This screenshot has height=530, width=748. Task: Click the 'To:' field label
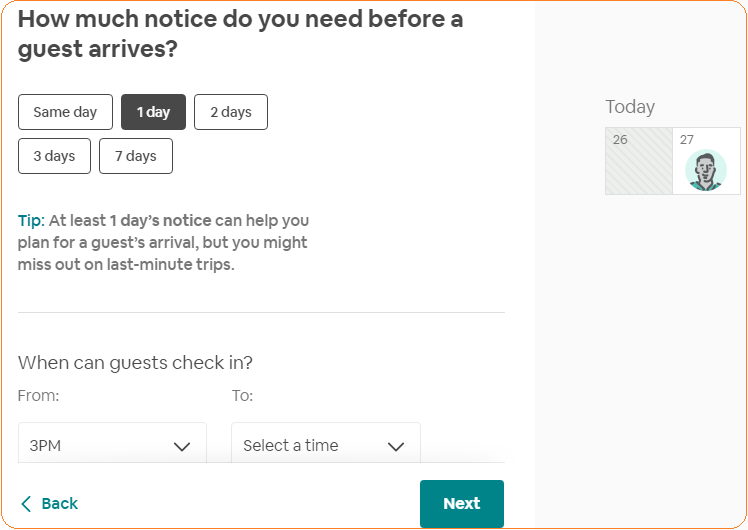(x=242, y=396)
